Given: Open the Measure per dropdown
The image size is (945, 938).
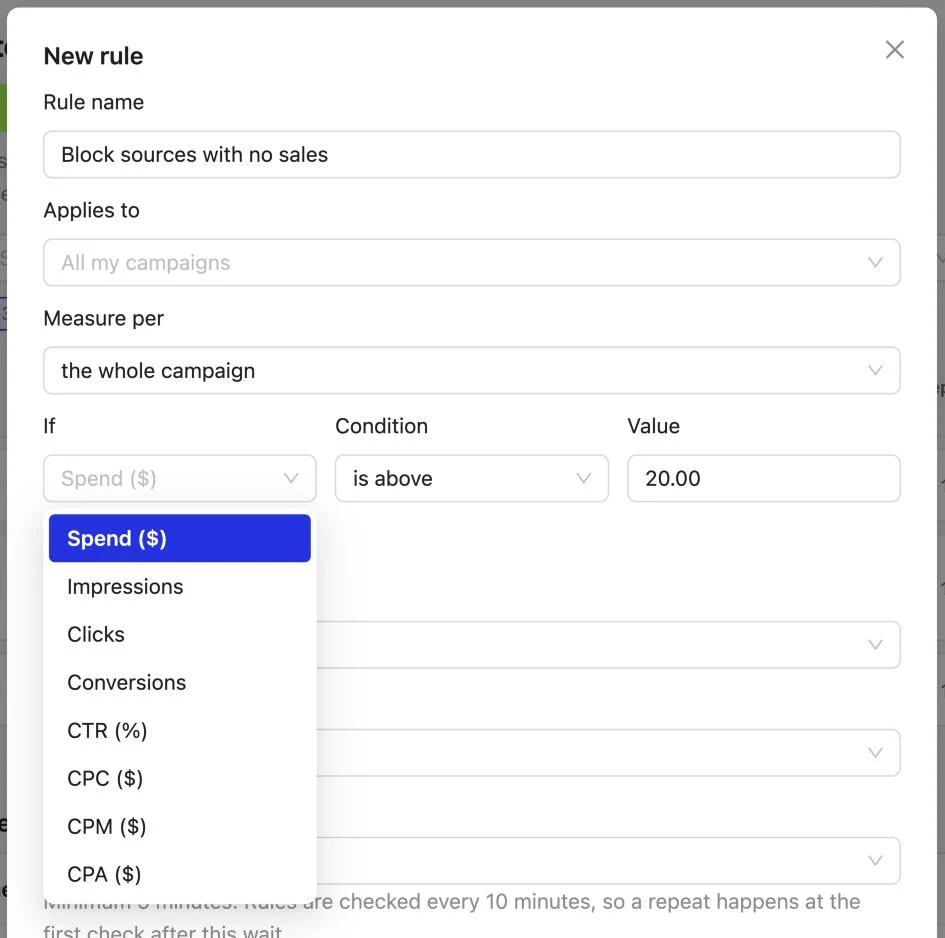Looking at the screenshot, I should click(x=471, y=370).
